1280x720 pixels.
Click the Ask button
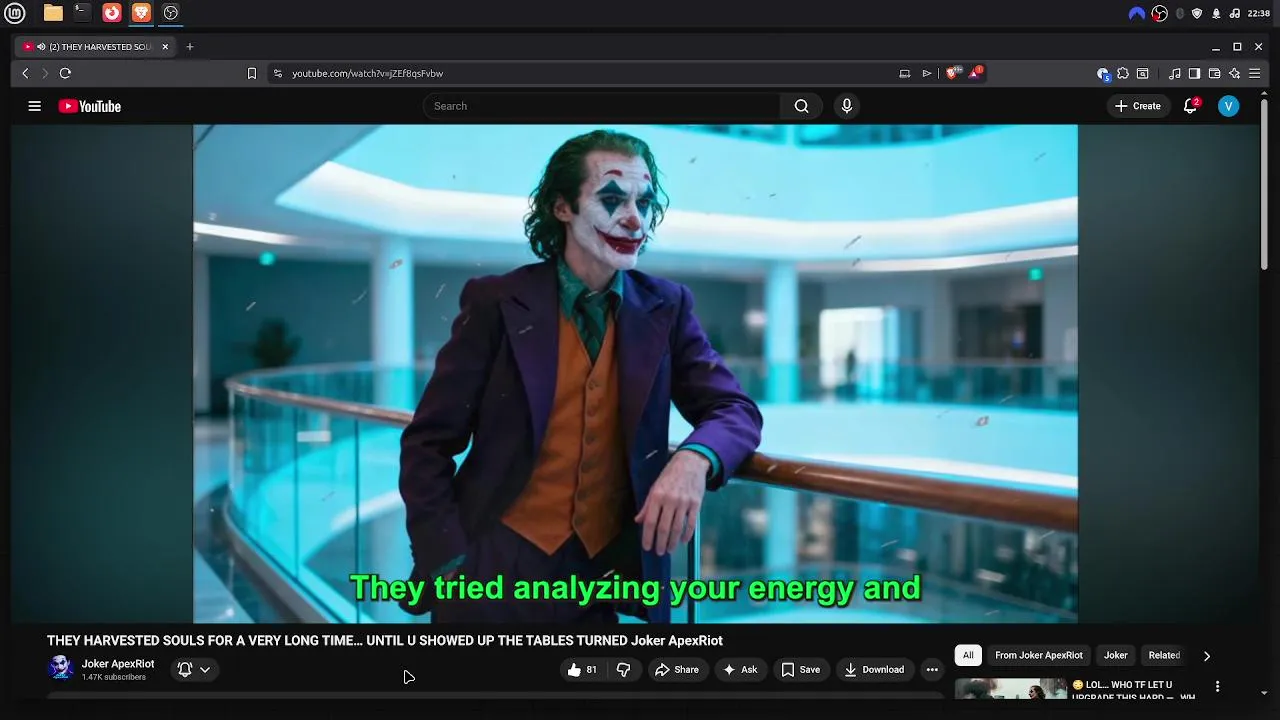pos(740,670)
